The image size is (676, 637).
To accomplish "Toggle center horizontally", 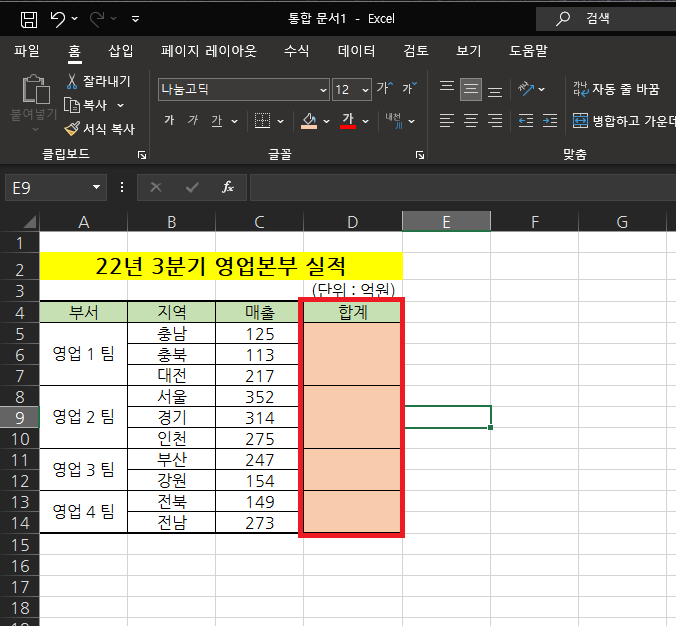I will (471, 121).
